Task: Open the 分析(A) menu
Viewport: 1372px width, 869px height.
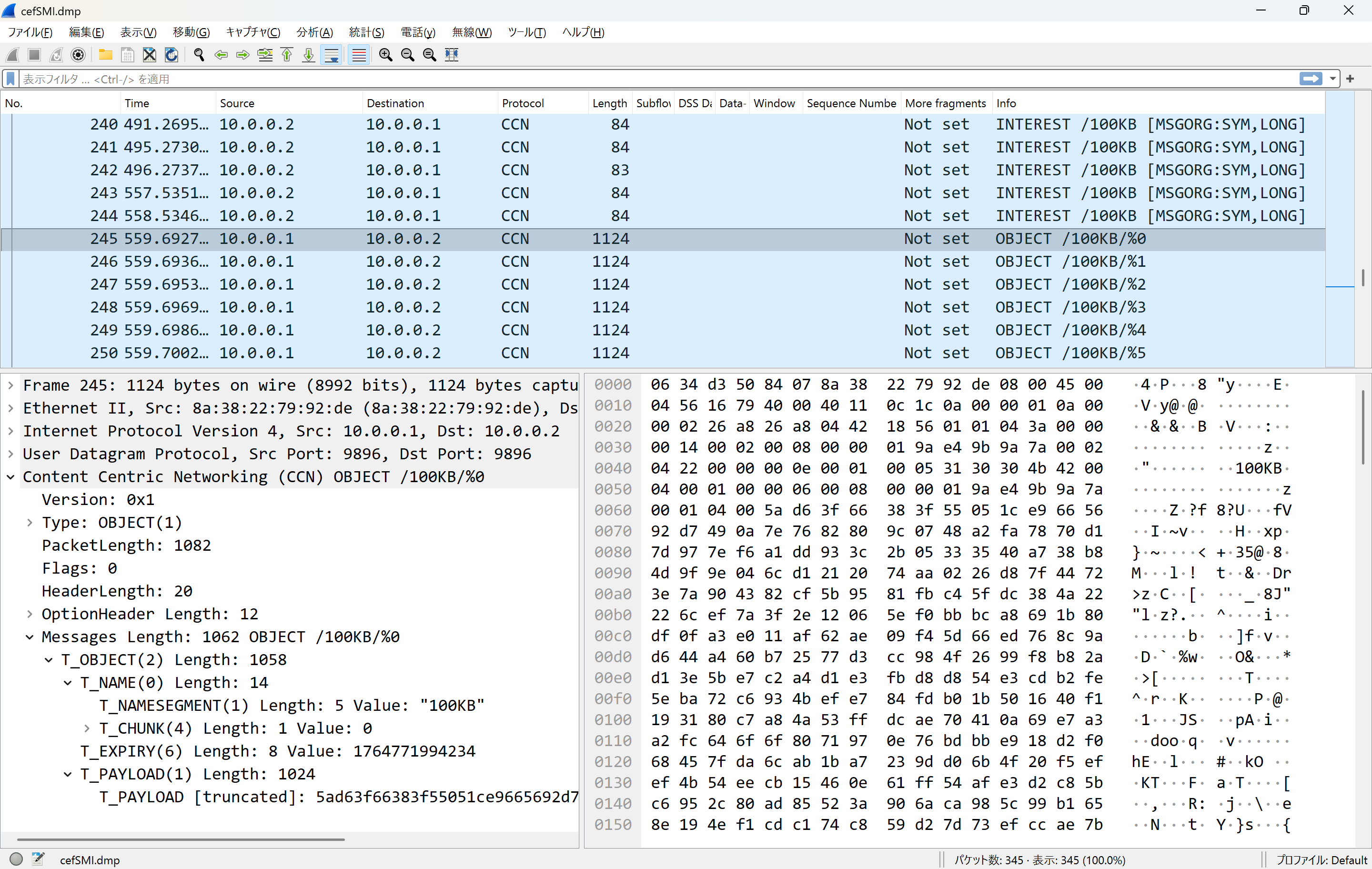Action: tap(314, 32)
